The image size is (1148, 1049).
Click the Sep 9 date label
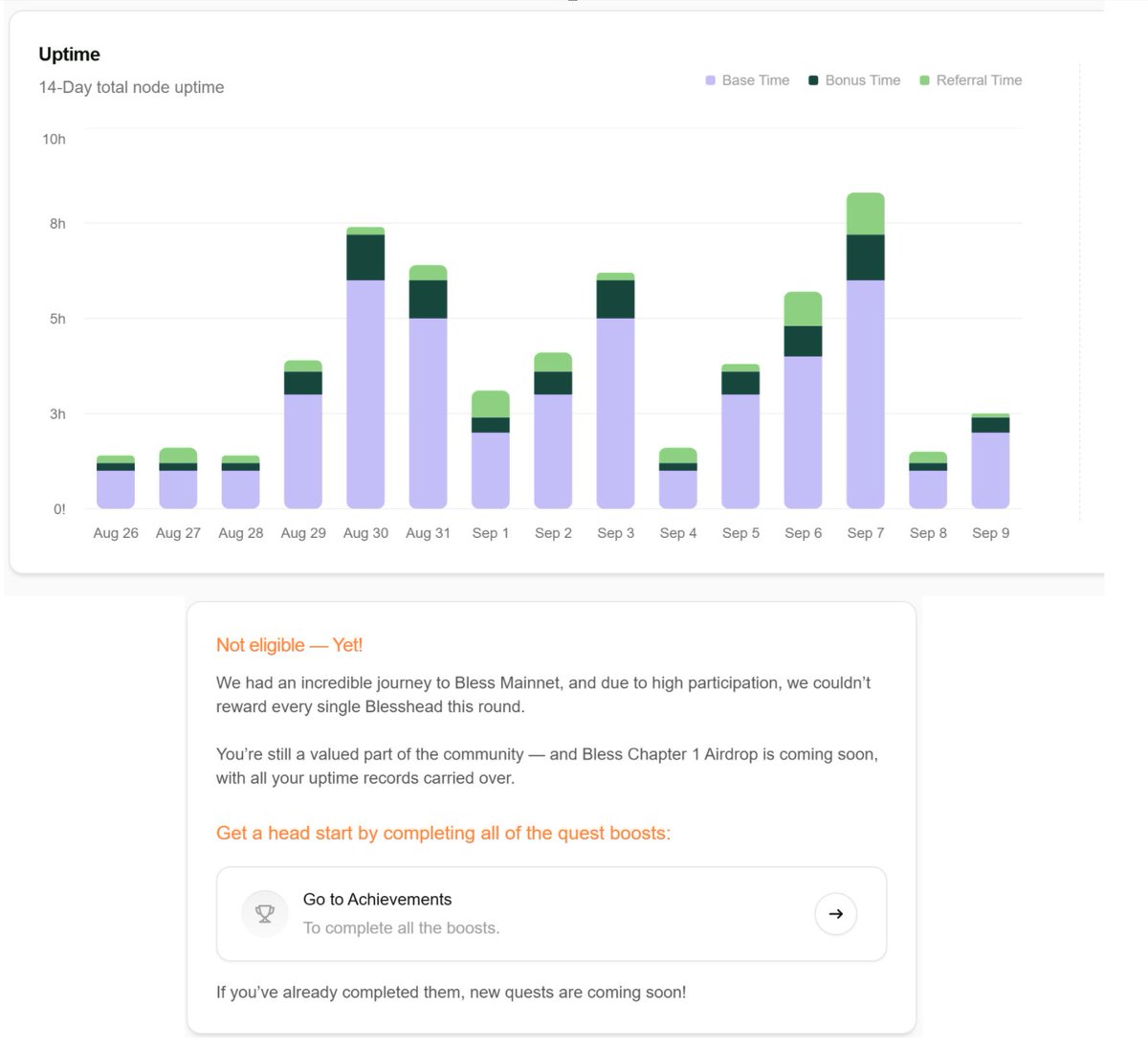pos(990,533)
